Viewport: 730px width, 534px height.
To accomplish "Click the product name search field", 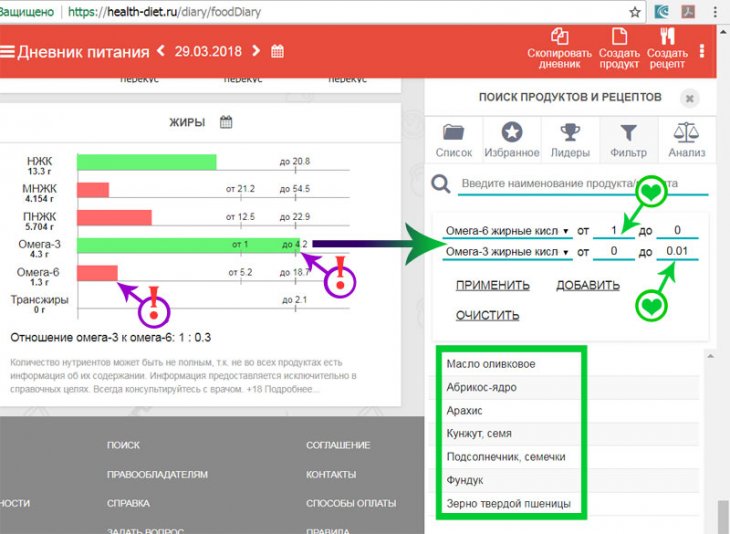I will [582, 185].
